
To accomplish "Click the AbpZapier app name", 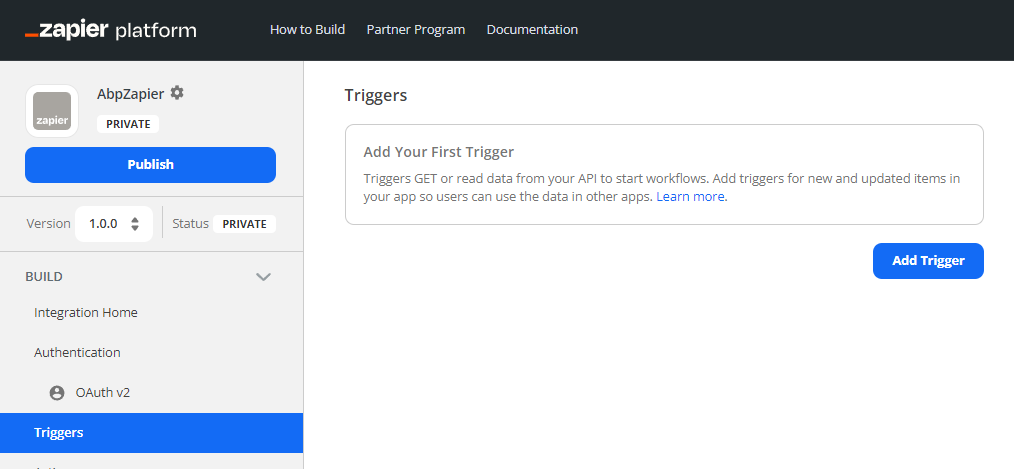I will click(131, 94).
